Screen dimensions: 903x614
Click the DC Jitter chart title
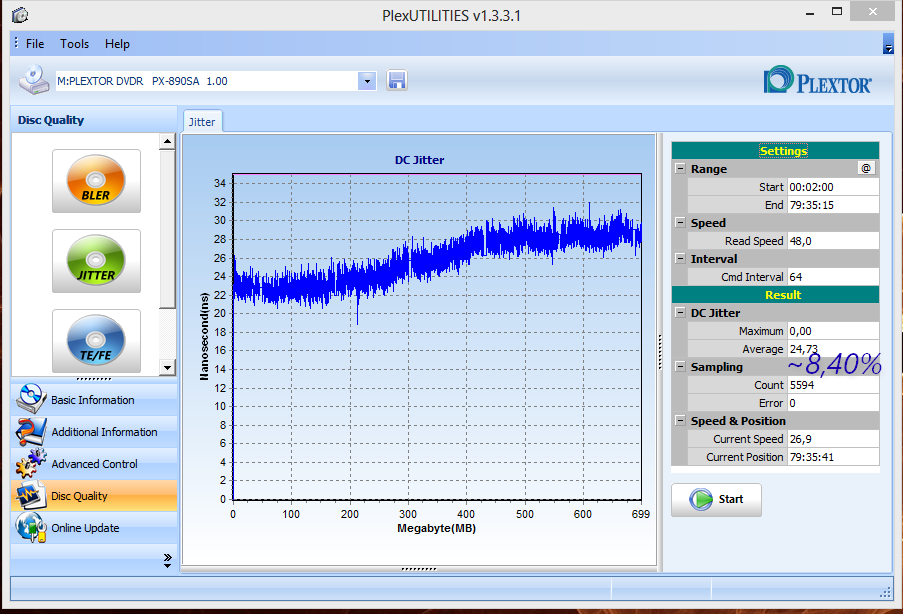[419, 160]
